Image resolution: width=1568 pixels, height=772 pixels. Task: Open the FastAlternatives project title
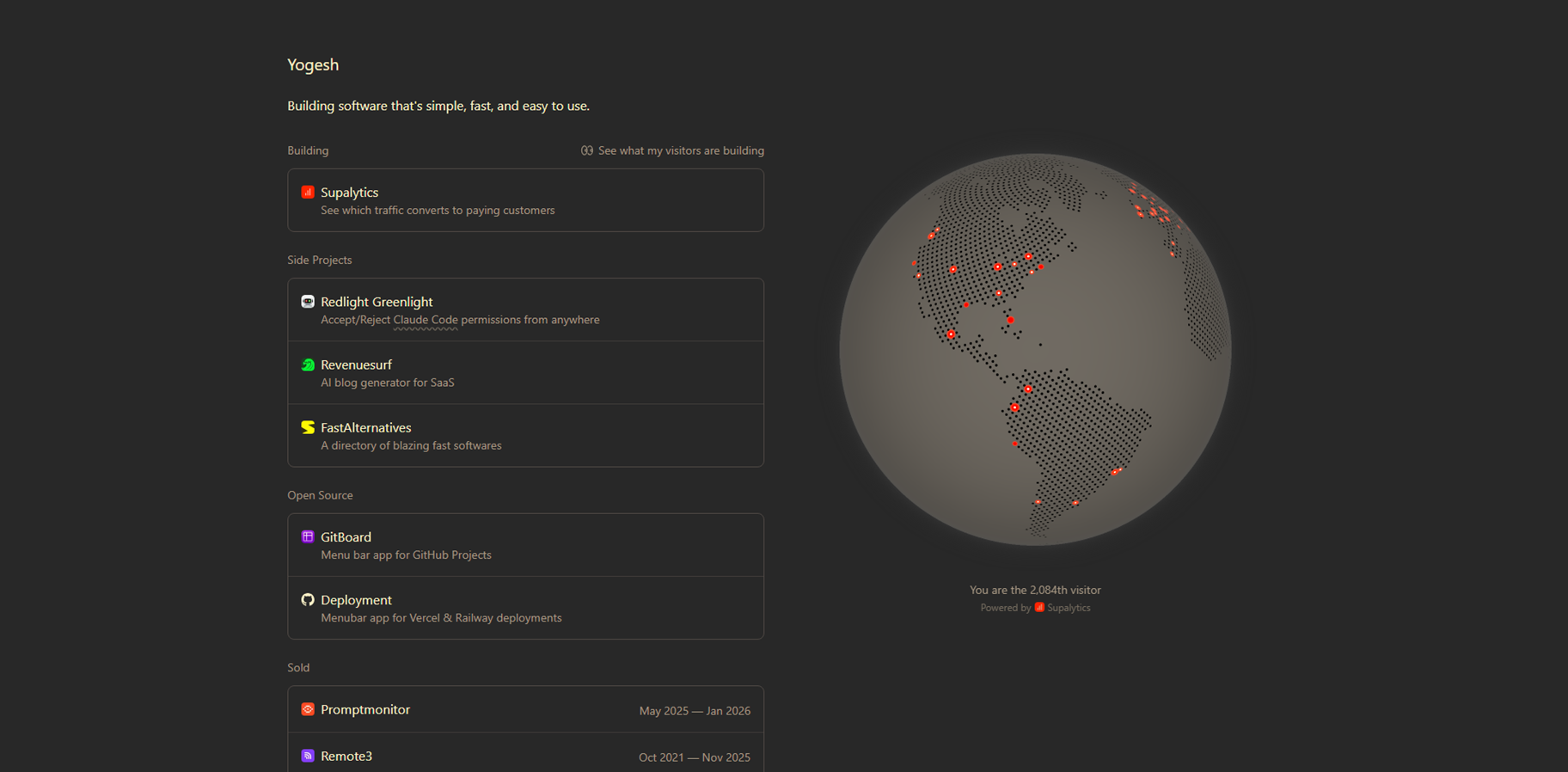pos(366,427)
